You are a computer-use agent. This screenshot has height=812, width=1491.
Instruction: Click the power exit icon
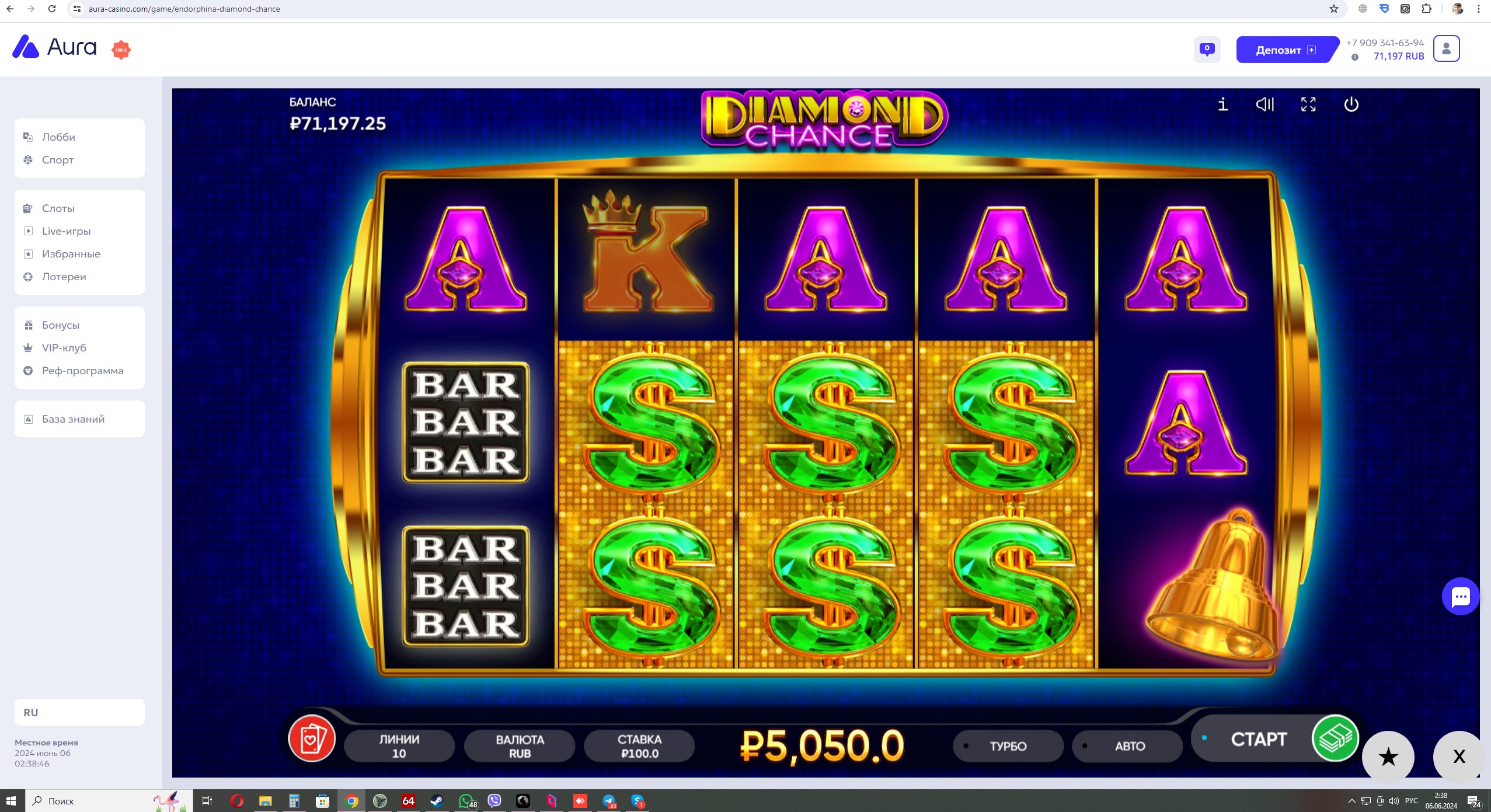click(x=1351, y=104)
